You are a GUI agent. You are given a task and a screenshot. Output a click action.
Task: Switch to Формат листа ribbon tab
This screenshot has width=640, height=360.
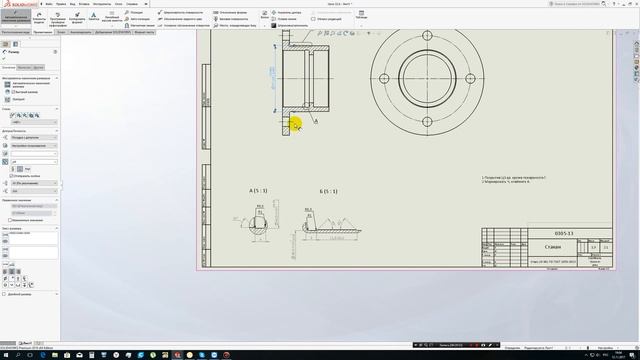pyautogui.click(x=144, y=32)
